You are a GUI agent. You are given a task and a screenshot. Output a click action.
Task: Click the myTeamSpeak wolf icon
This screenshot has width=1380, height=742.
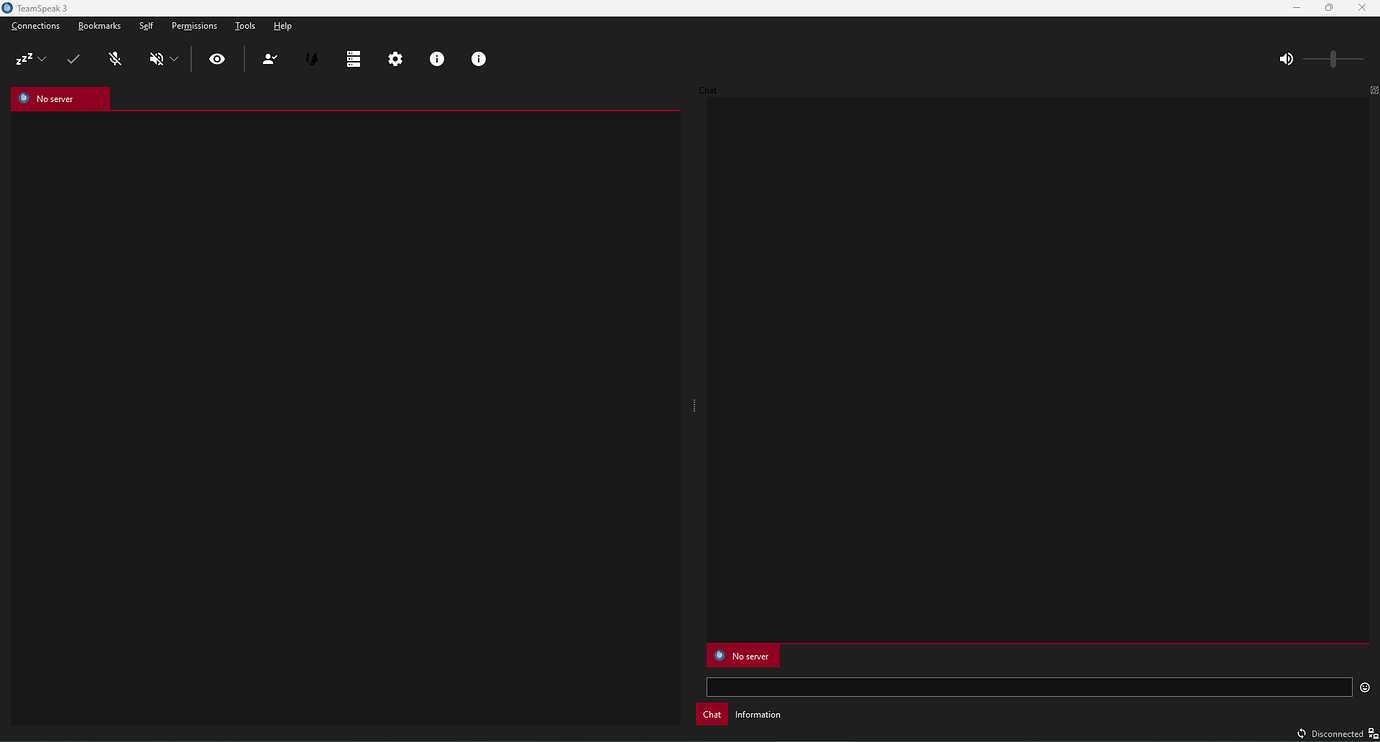point(311,58)
